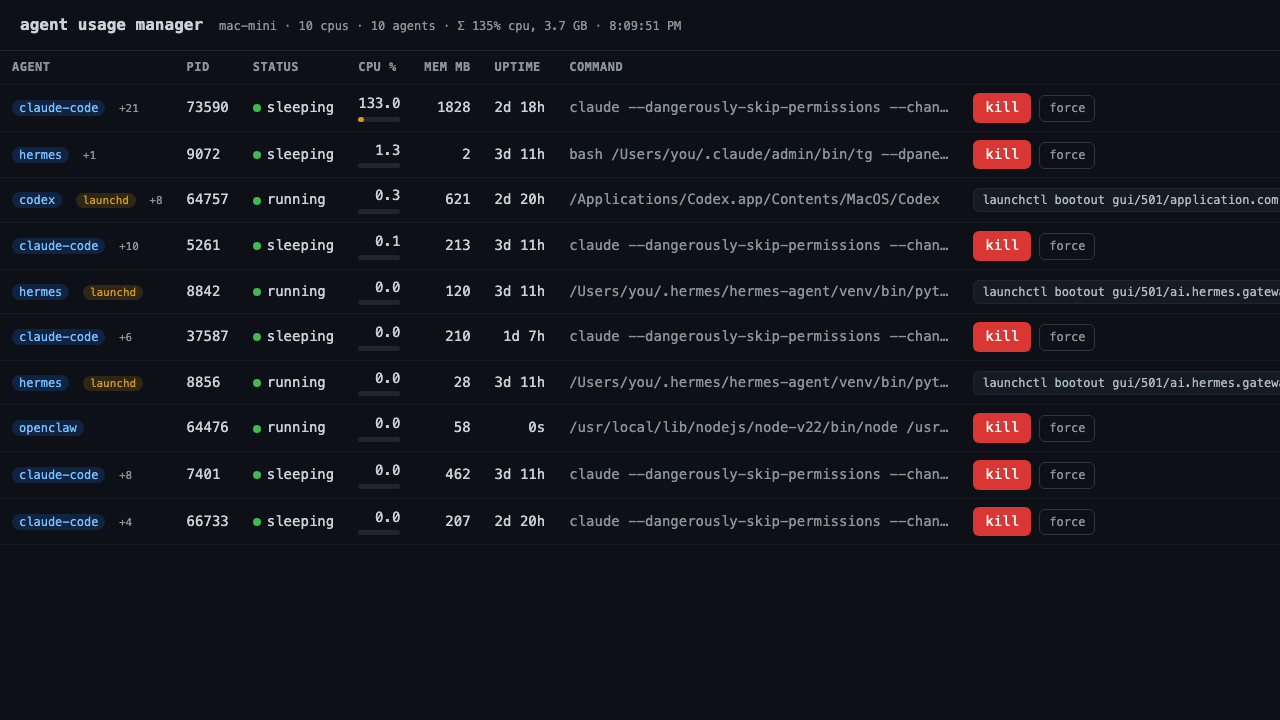Sort by the CPU % column header
Viewport: 1280px width, 720px height.
tap(377, 67)
